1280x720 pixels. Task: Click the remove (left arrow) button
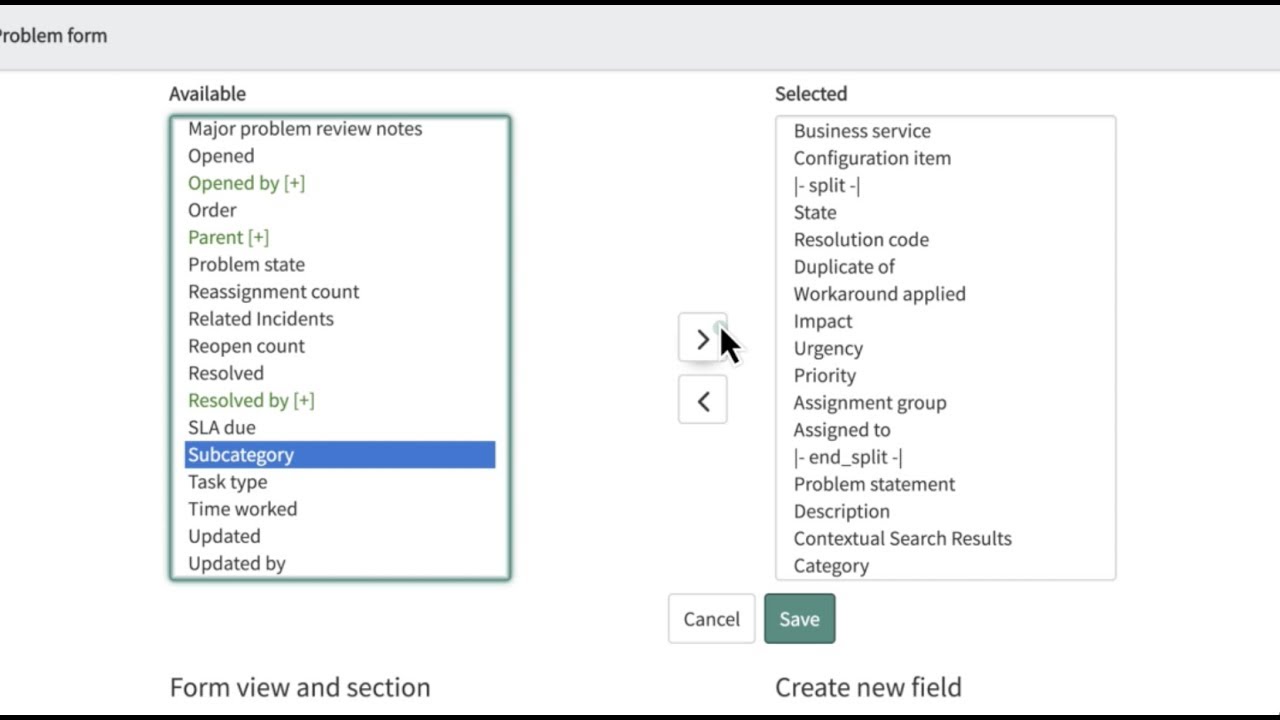tap(702, 401)
